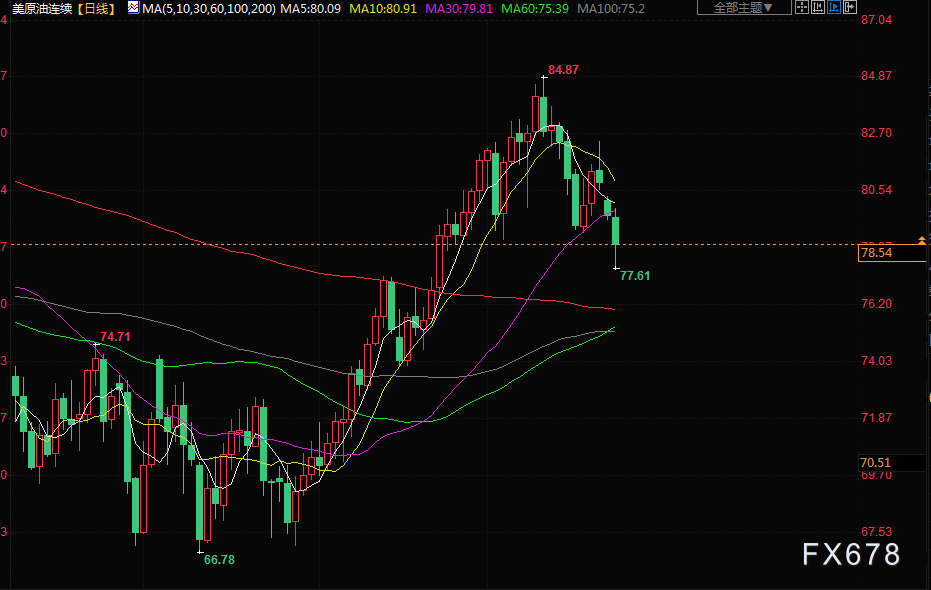Click the MA10:80.91 value
931x590 pixels.
coord(382,8)
